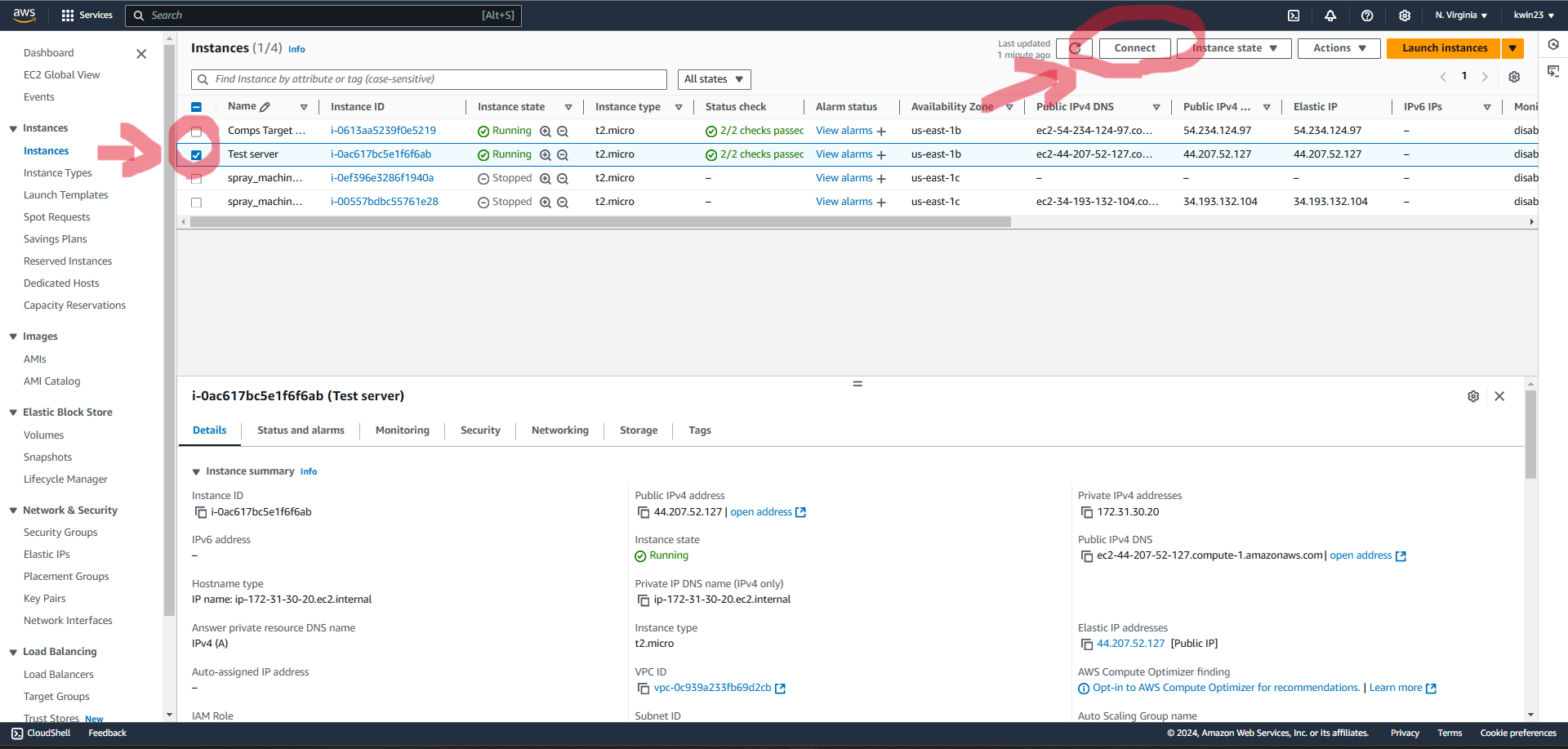1568x749 pixels.
Task: Open the kwin23 account menu
Action: (x=1534, y=16)
